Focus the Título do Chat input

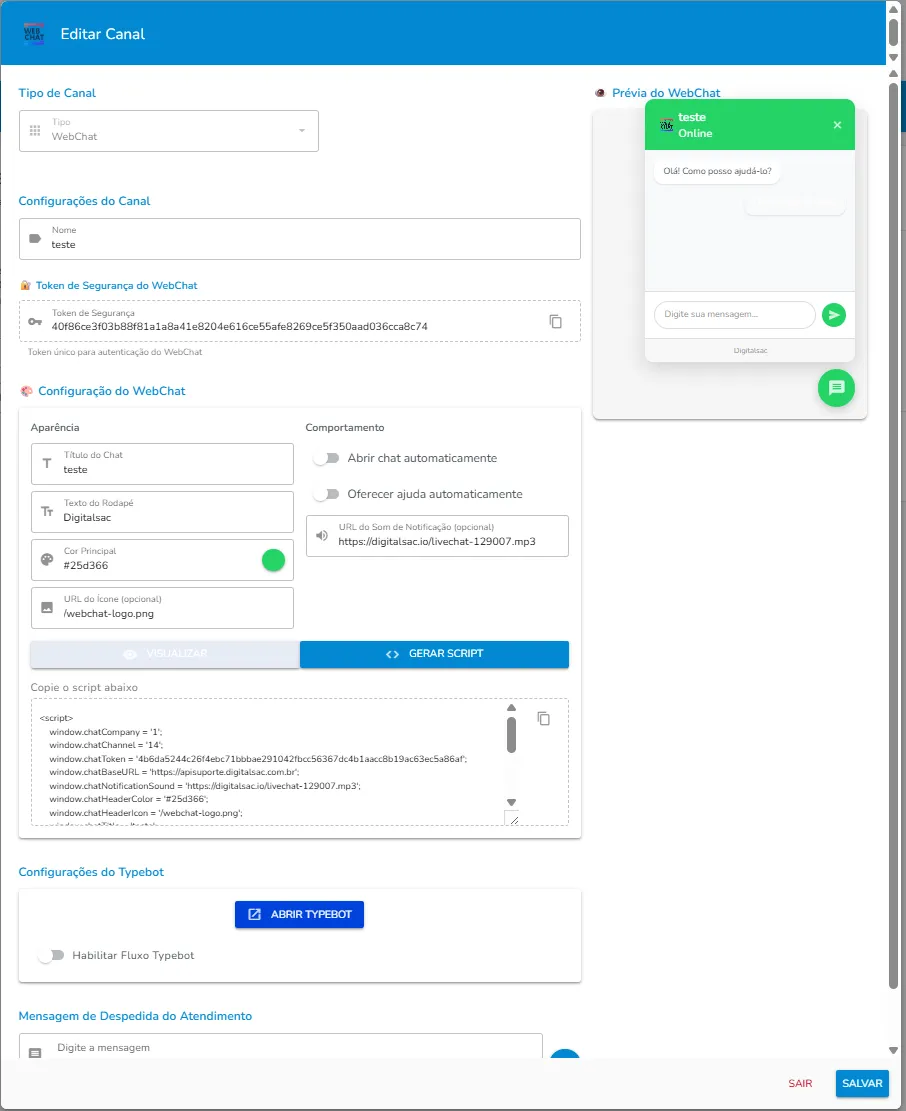click(162, 463)
